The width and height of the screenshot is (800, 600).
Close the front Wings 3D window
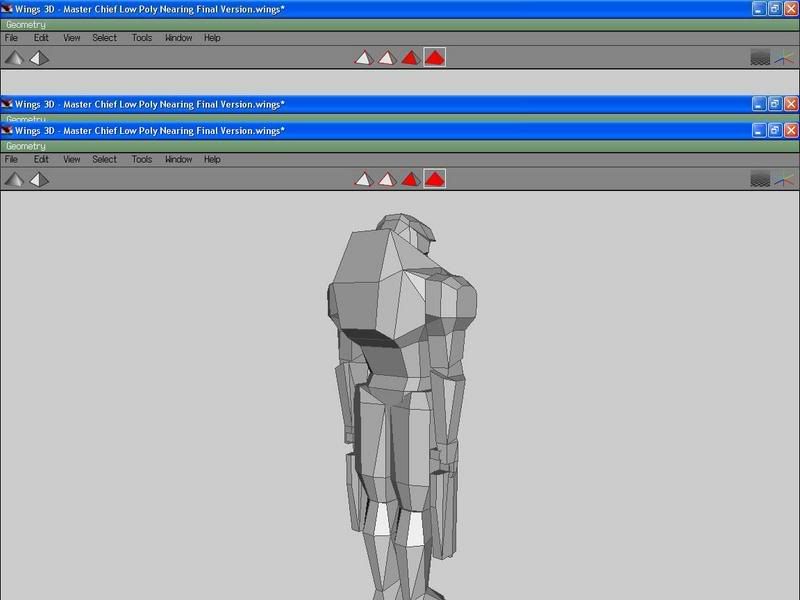tap(791, 131)
